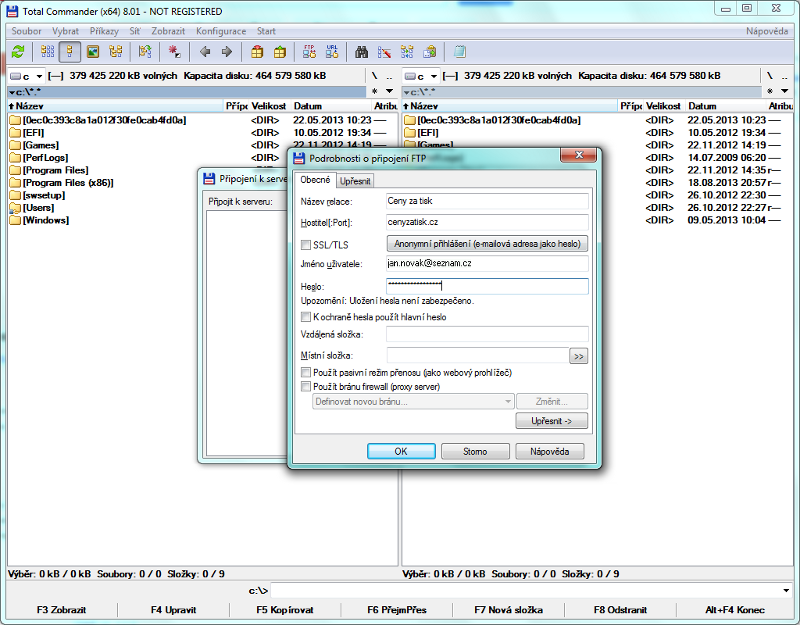Viewport: 800px width, 625px height.
Task: Switch to the Upřesnit tab
Action: [355, 181]
